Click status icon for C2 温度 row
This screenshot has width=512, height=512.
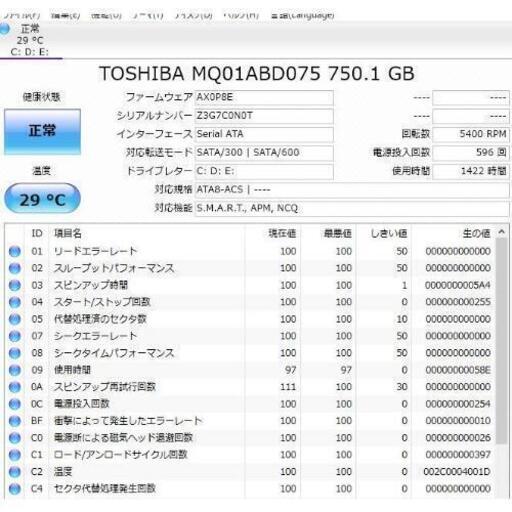(15, 472)
